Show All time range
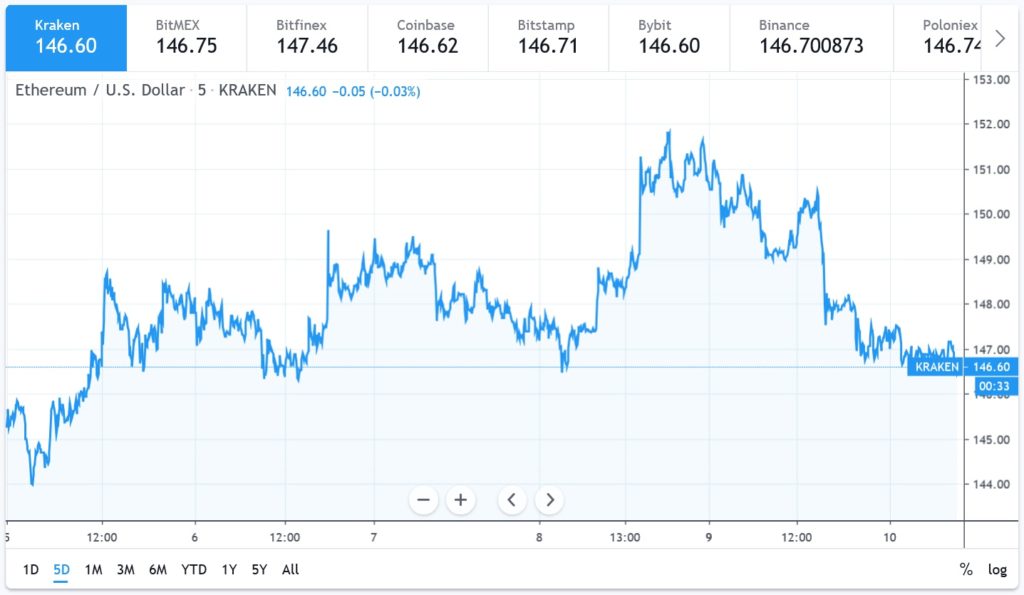The height and width of the screenshot is (595, 1024). 290,570
